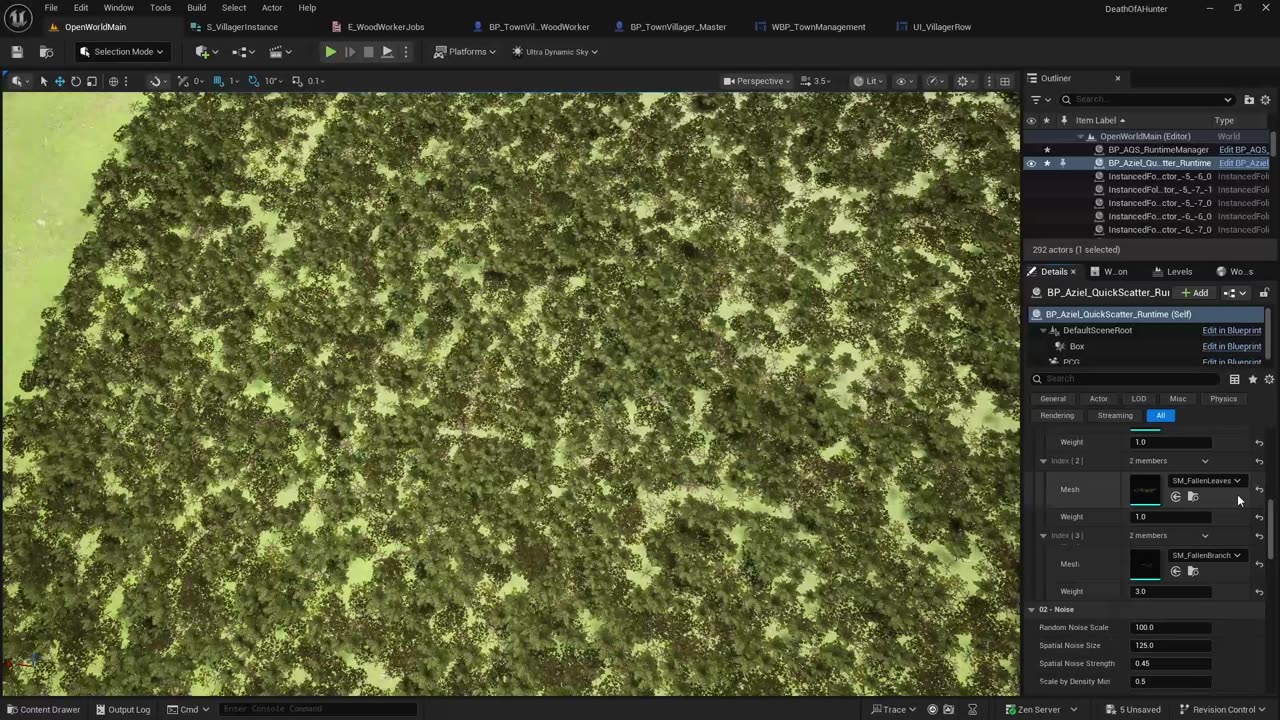The width and height of the screenshot is (1280, 720).
Task: Open the viewport Show (eye) flags menu
Action: click(x=904, y=81)
